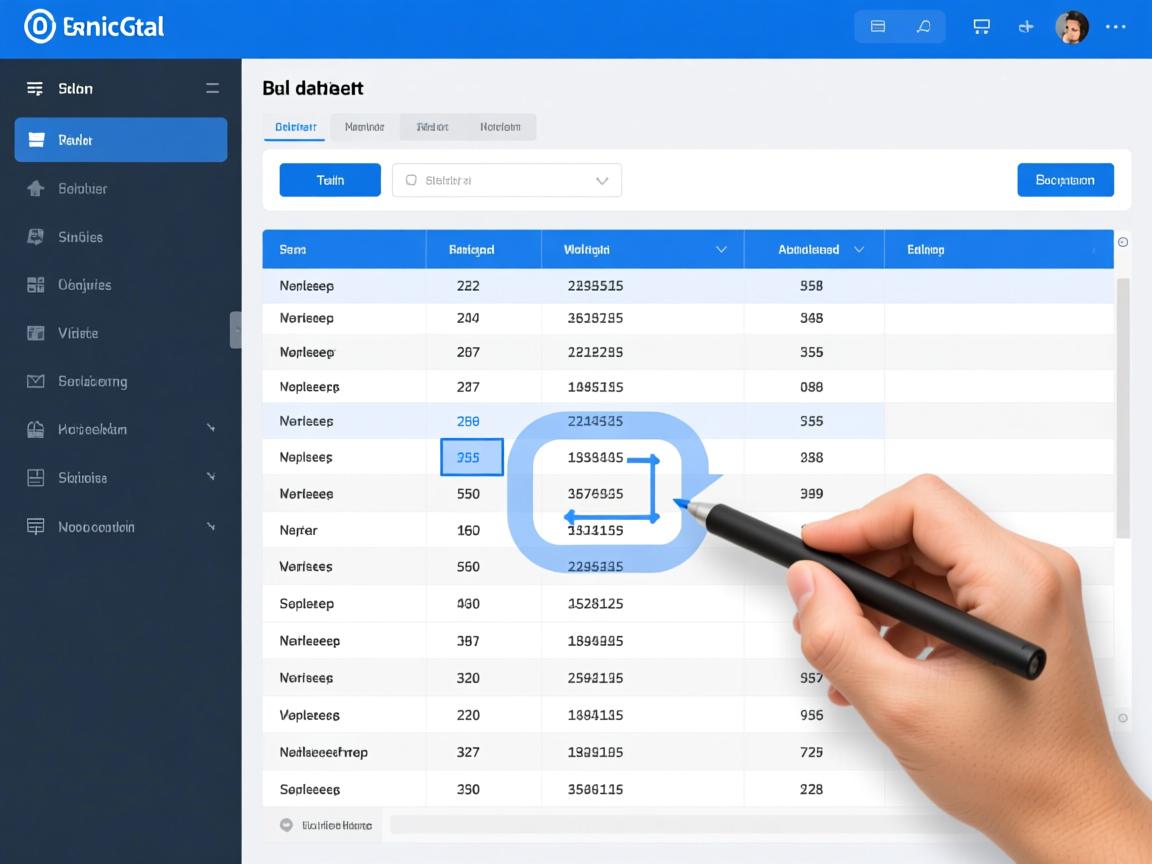This screenshot has width=1152, height=864.
Task: Click the search magnifier icon in header
Action: 924,27
